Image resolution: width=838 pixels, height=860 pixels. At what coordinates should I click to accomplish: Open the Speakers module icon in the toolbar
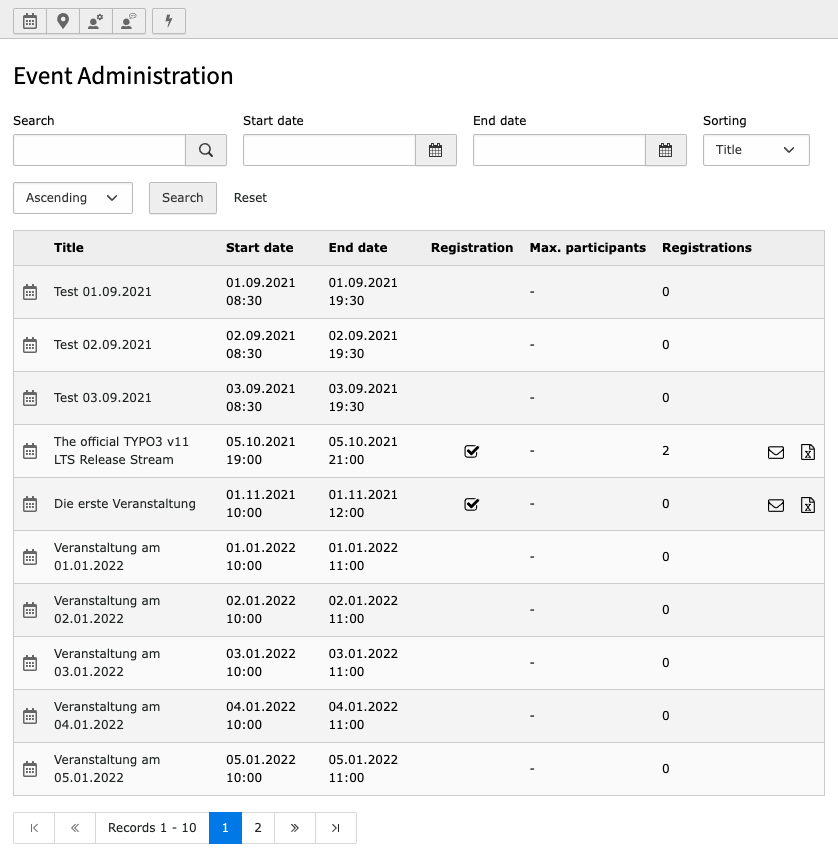click(128, 20)
